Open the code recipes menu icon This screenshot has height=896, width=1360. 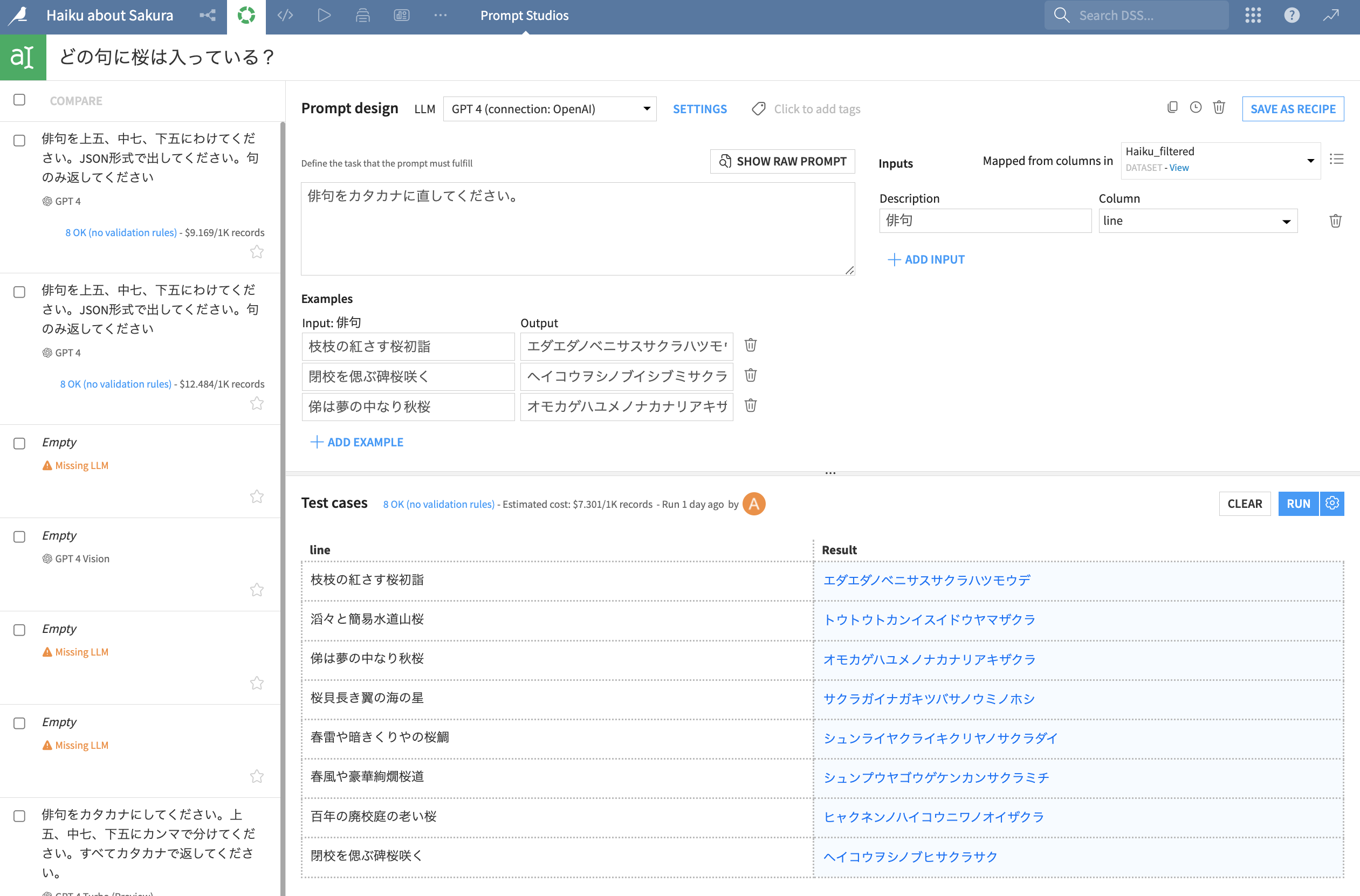click(285, 16)
